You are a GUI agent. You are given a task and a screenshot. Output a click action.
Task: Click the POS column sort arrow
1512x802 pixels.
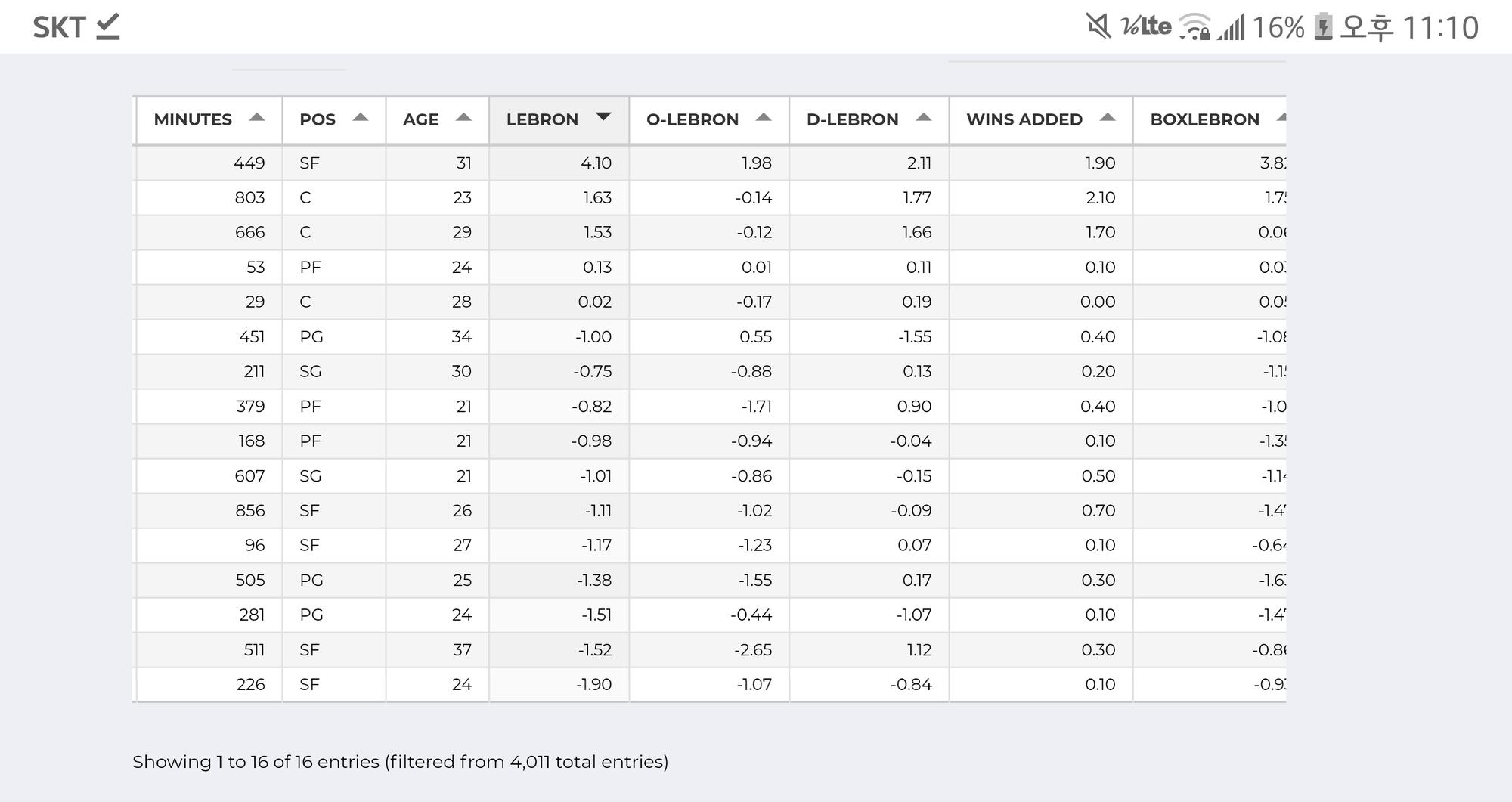pyautogui.click(x=361, y=118)
